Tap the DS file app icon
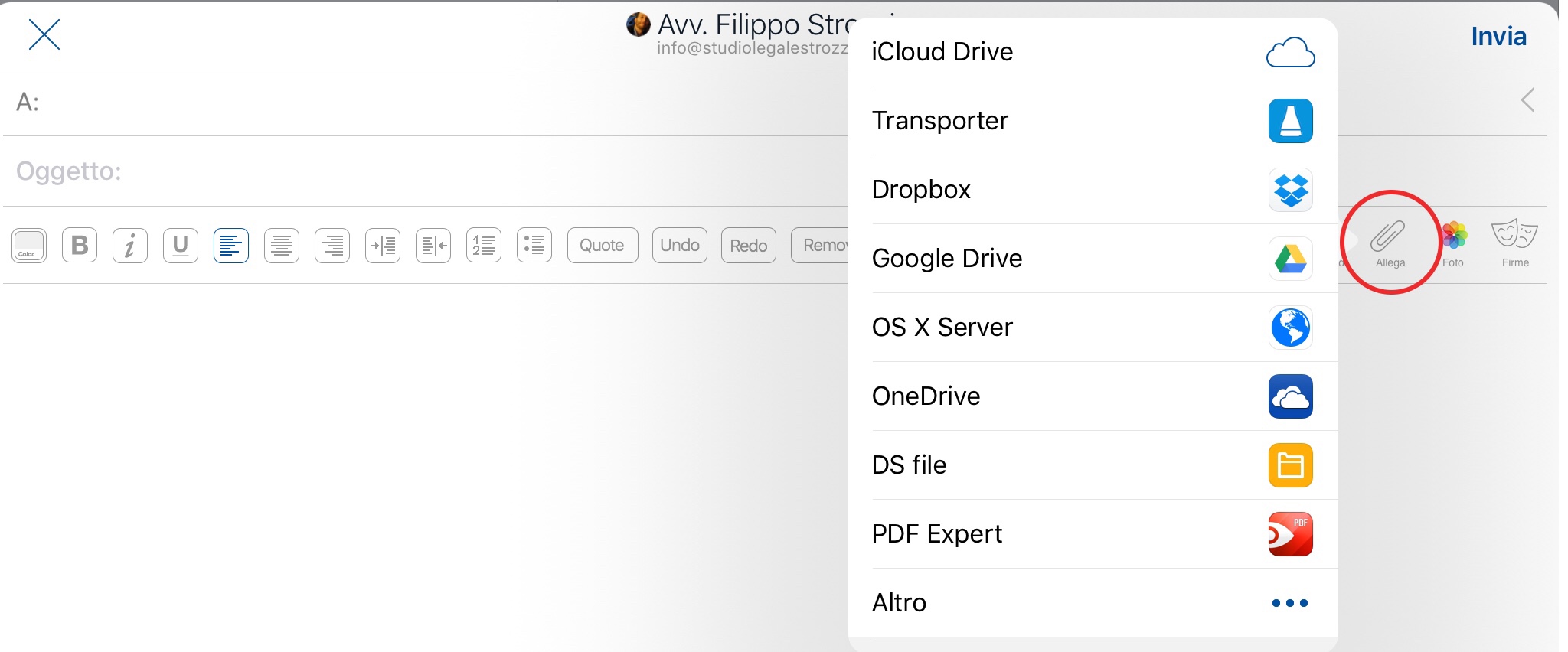 (1291, 465)
